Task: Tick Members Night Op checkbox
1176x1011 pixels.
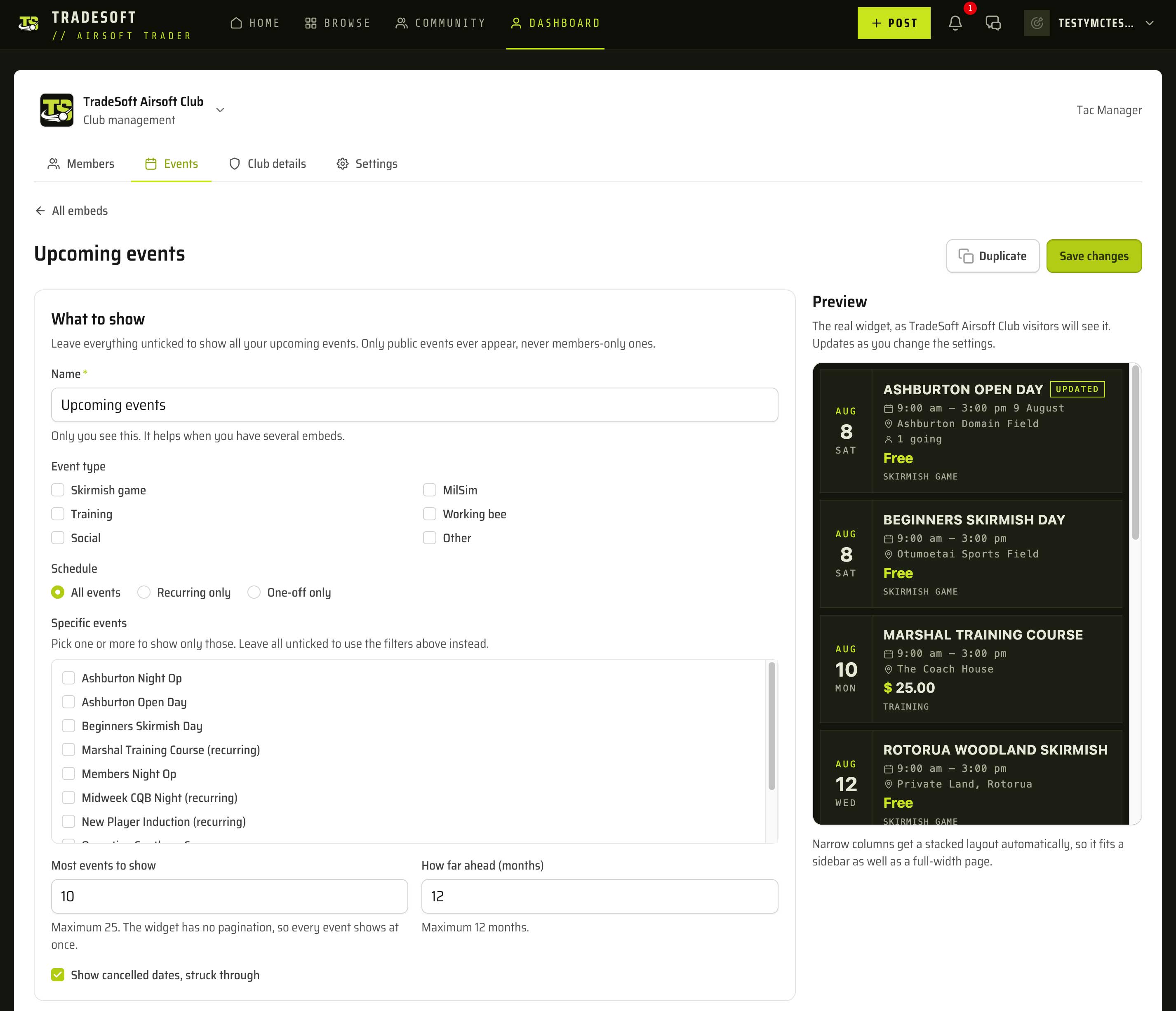Action: pos(69,773)
